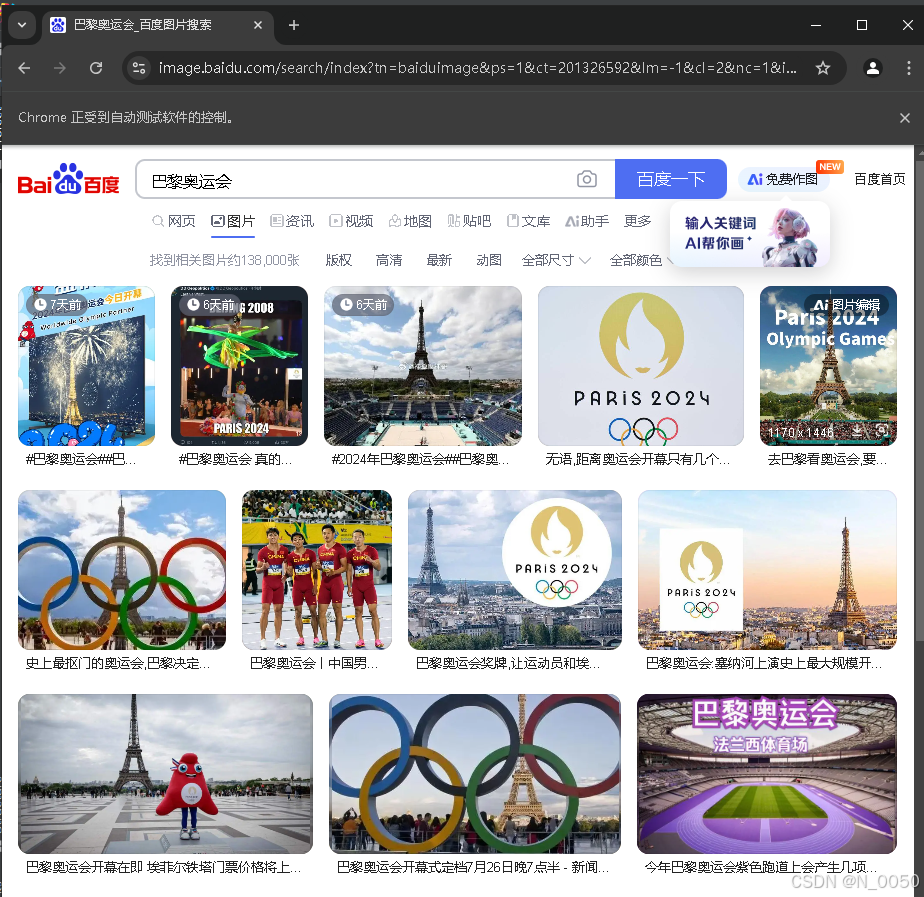Open the red Phryge mascot thumbnail
The height and width of the screenshot is (897, 924).
(166, 774)
